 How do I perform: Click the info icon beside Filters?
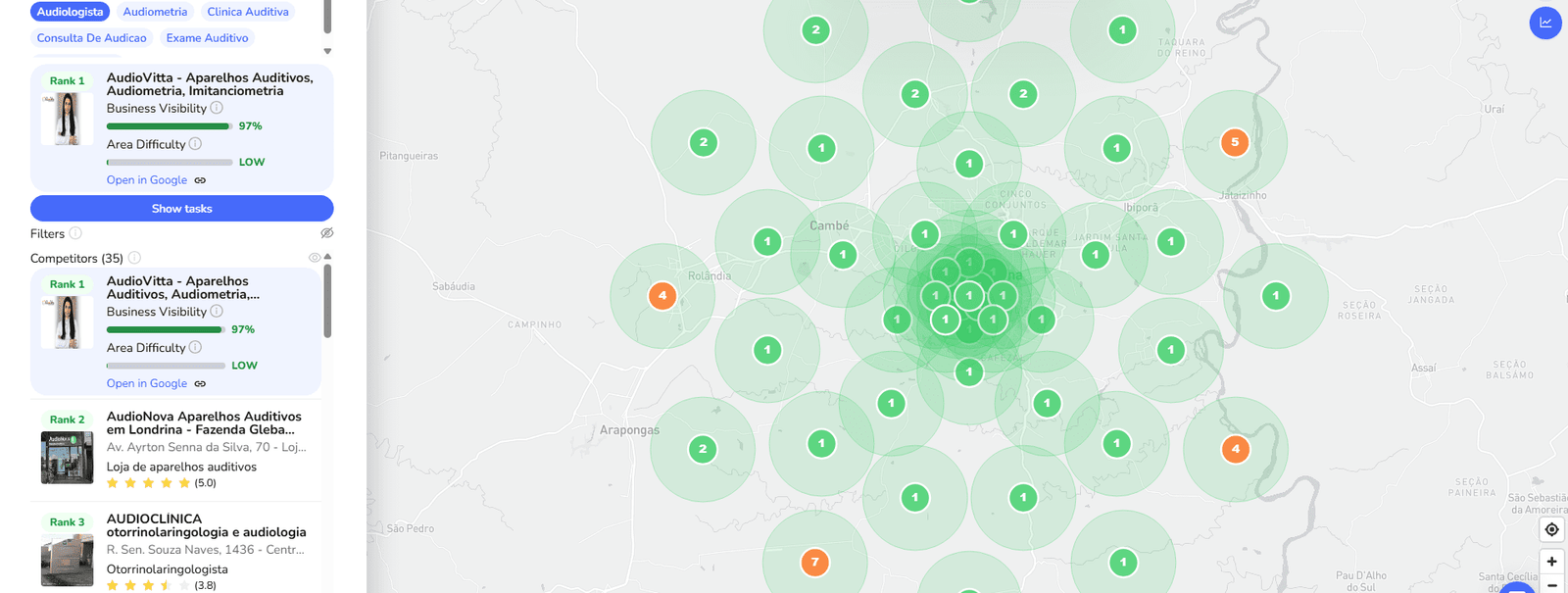[x=75, y=233]
